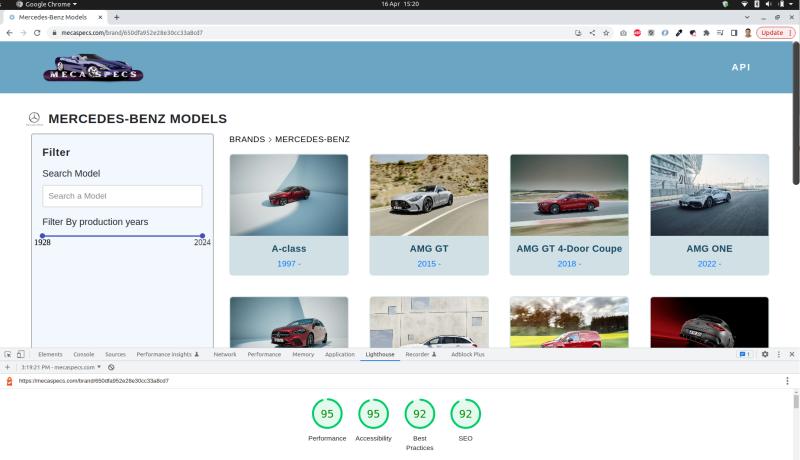The image size is (800, 460).
Task: Click the AMG GT model title
Action: pyautogui.click(x=429, y=249)
